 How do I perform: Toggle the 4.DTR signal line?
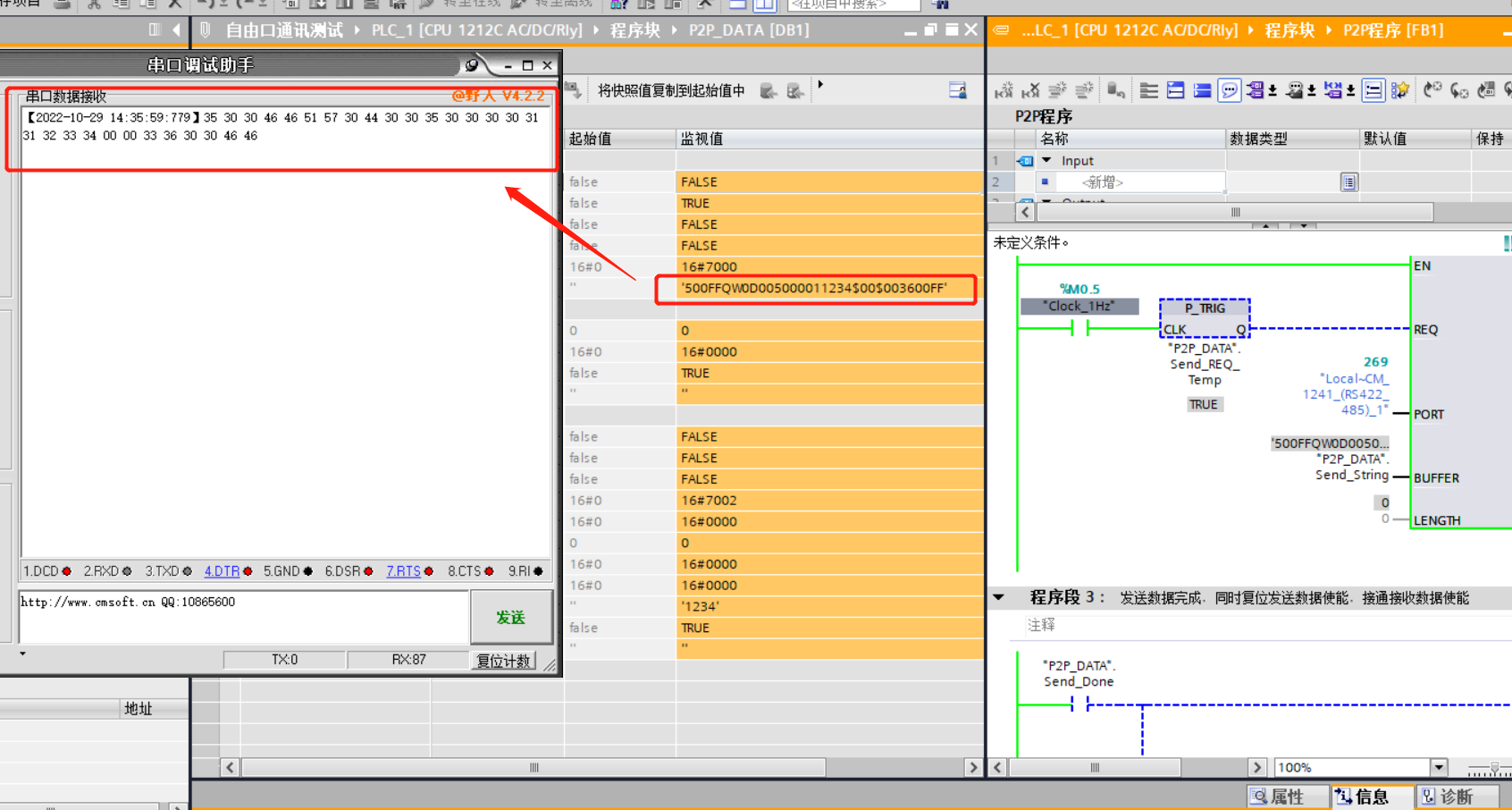click(x=222, y=571)
